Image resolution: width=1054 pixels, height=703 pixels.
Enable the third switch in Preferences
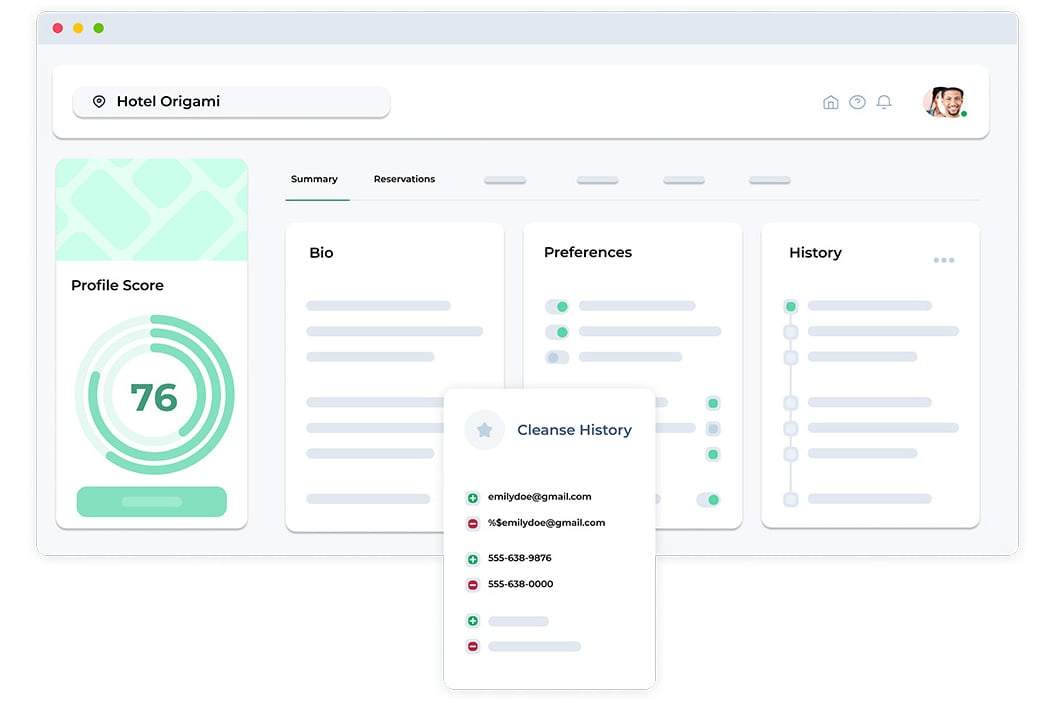pos(557,357)
